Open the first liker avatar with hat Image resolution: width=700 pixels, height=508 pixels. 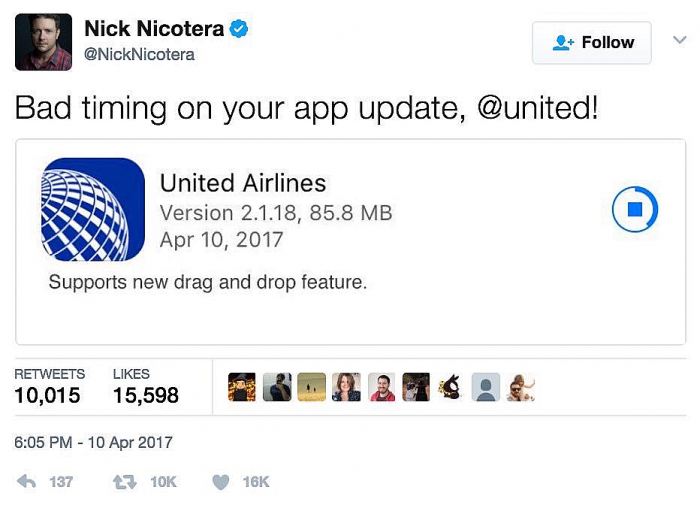242,387
